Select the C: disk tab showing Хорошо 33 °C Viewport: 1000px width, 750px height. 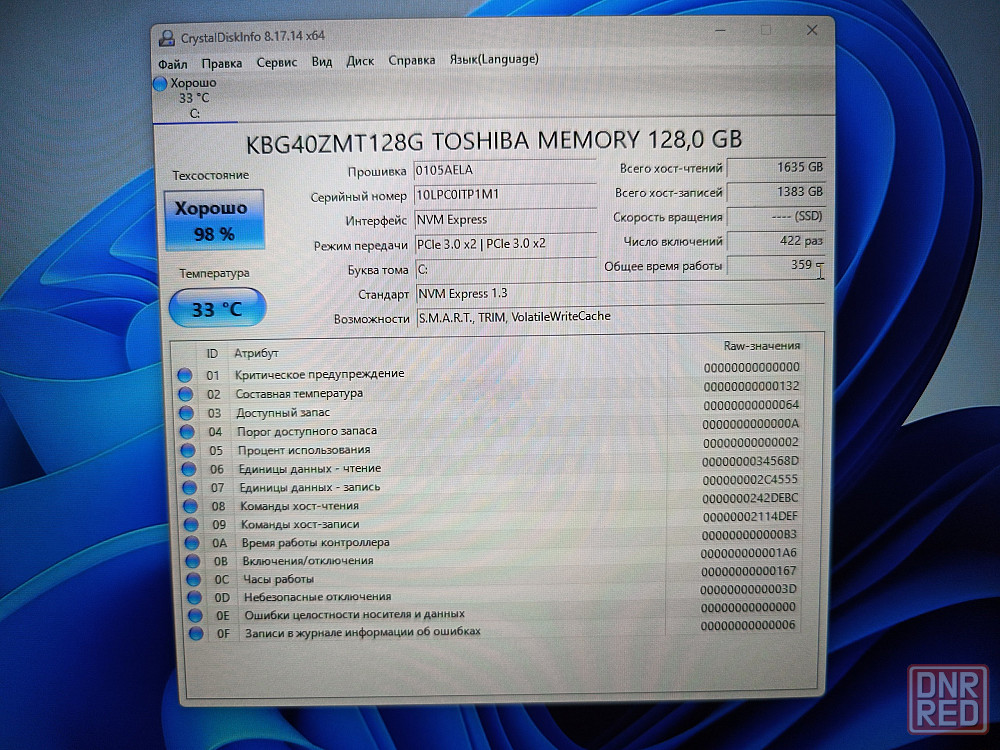(x=194, y=98)
